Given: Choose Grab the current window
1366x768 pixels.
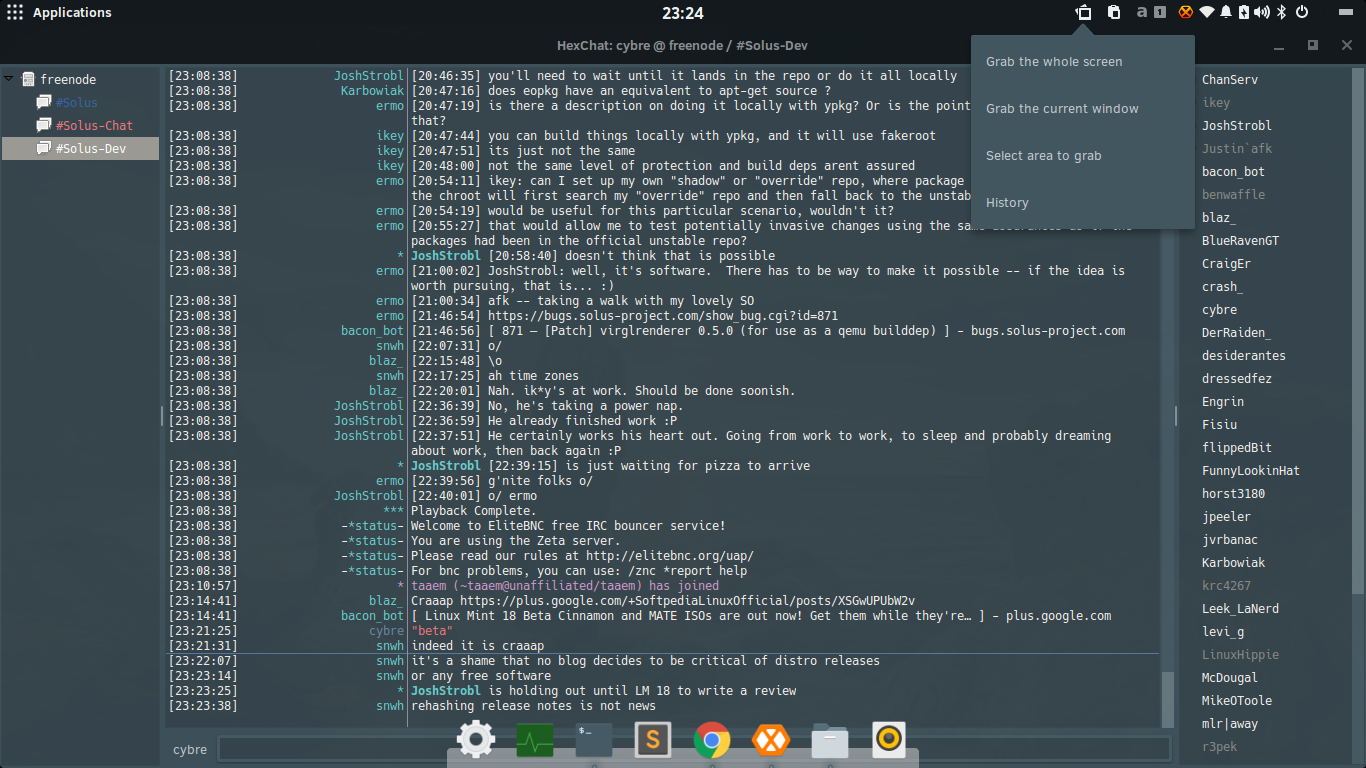Looking at the screenshot, I should [x=1062, y=109].
